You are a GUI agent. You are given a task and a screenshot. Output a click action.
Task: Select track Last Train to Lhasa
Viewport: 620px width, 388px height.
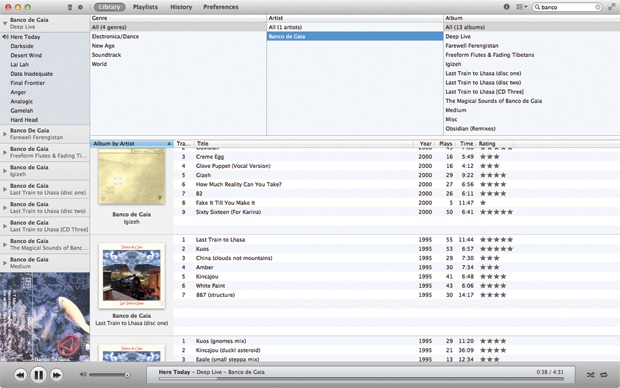click(397, 240)
